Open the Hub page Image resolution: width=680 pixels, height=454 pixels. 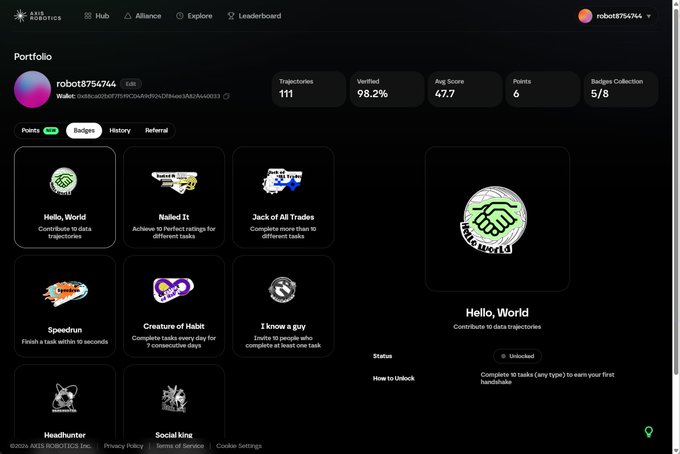pos(96,16)
